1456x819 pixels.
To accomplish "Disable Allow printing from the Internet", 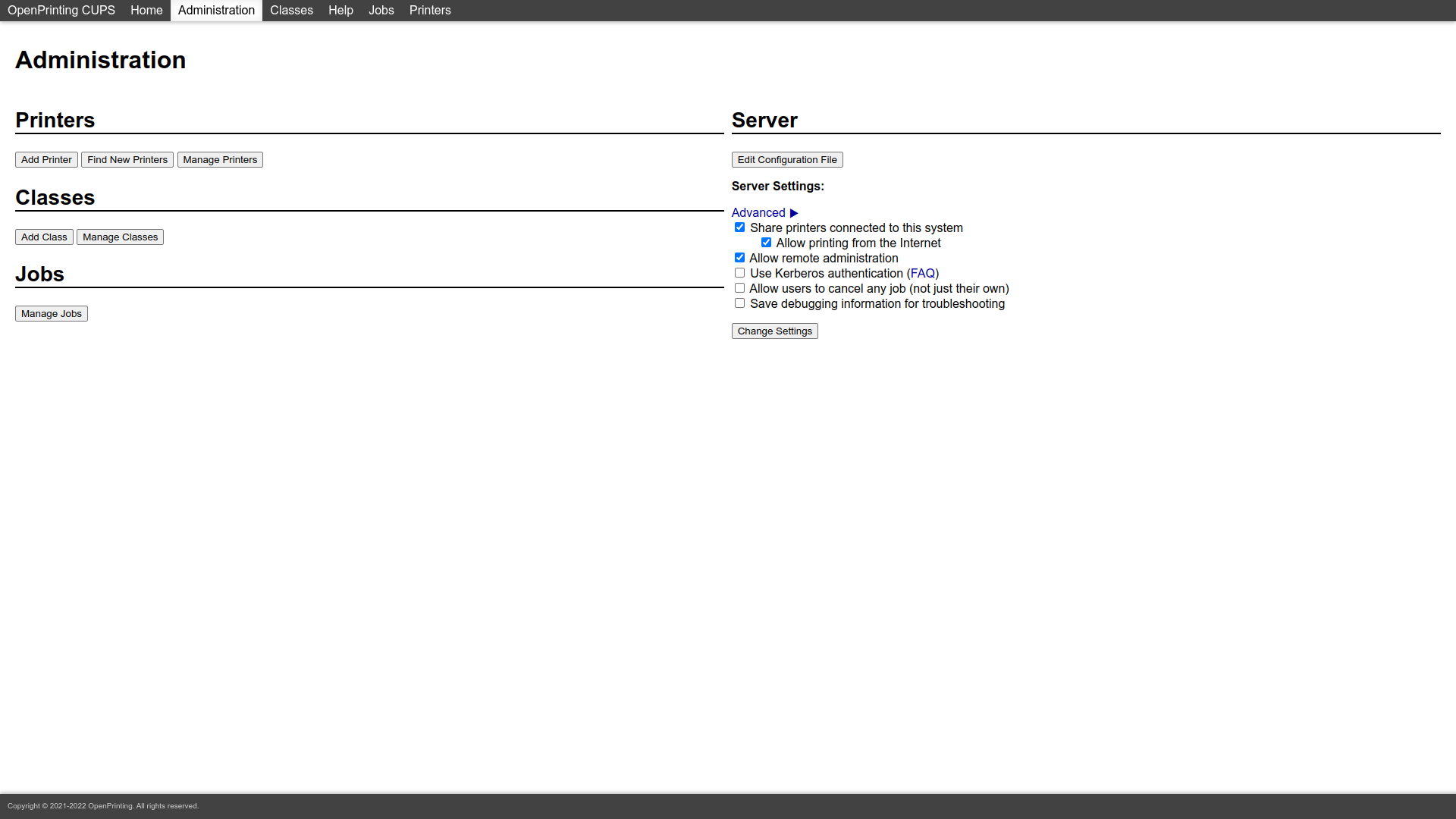I will [x=766, y=243].
